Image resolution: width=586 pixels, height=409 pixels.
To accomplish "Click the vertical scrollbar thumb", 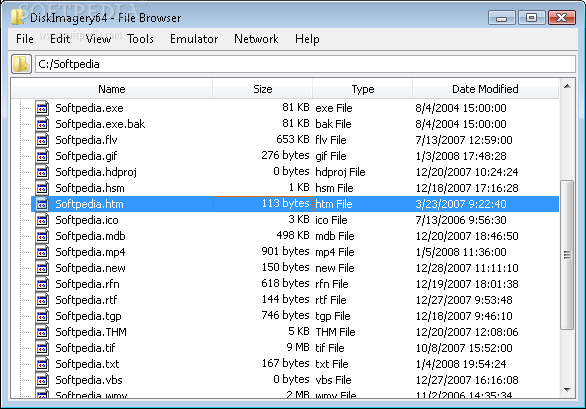I will click(567, 255).
